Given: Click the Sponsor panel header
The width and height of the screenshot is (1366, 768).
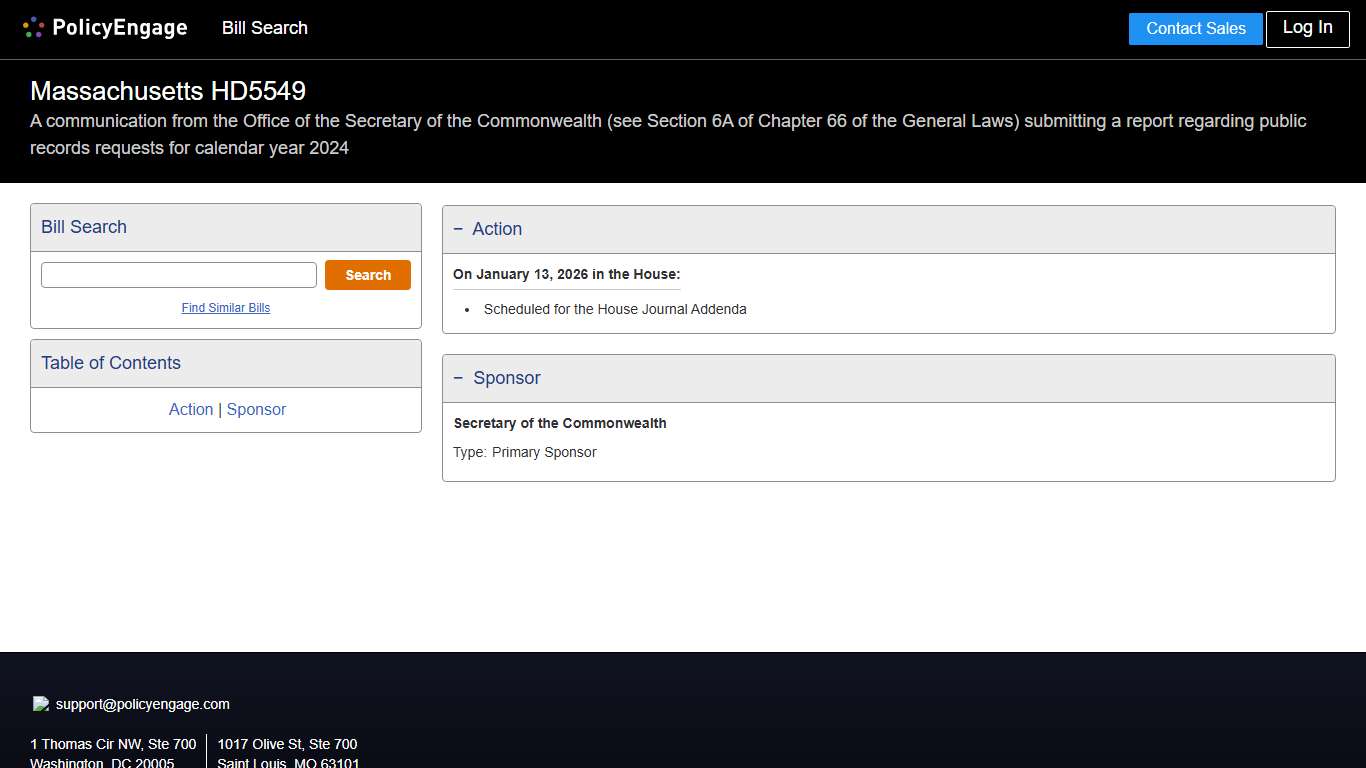Looking at the screenshot, I should (x=508, y=378).
